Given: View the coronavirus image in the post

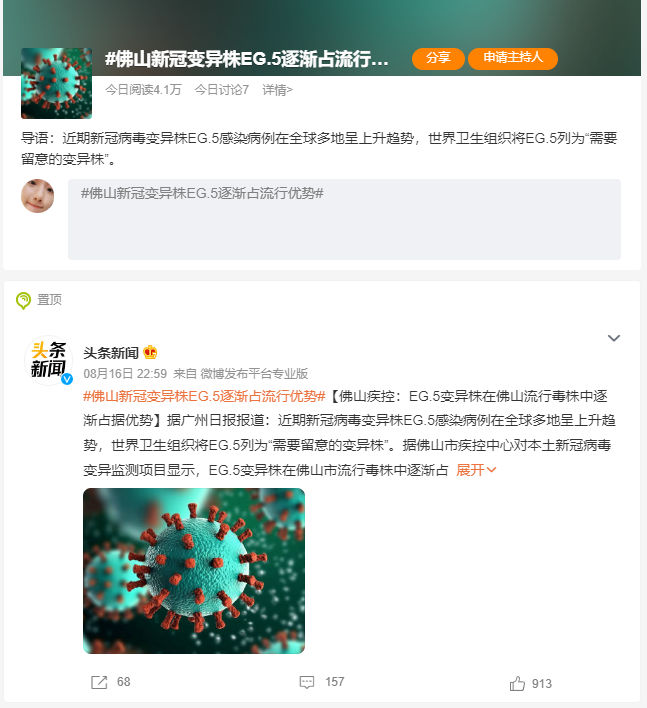Looking at the screenshot, I should [194, 571].
